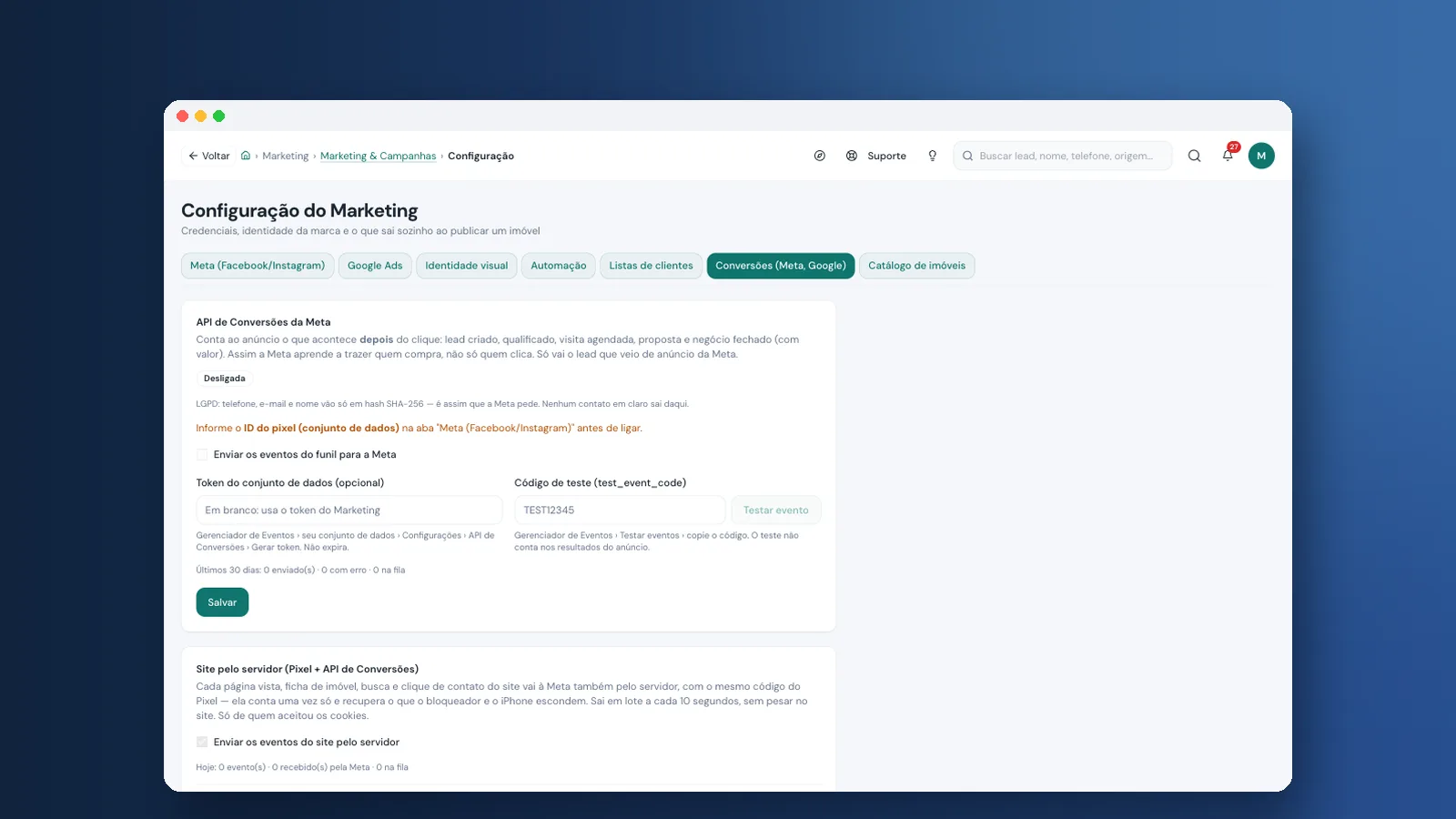Viewport: 1456px width, 819px height.
Task: Click the Configuração do Marketing title
Action: (299, 210)
